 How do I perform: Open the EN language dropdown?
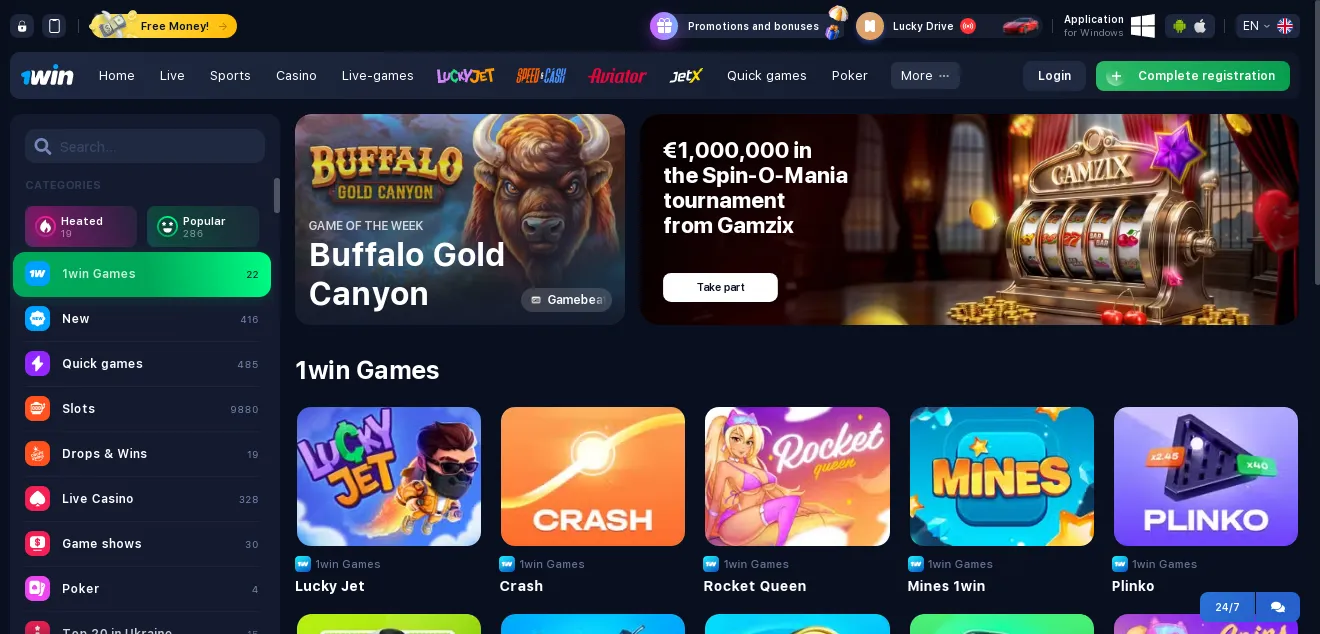click(x=1267, y=26)
